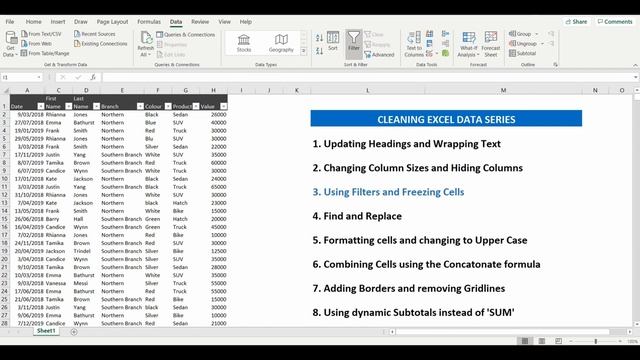This screenshot has width=640, height=360.
Task: Open the Comments pane
Action: tap(615, 22)
